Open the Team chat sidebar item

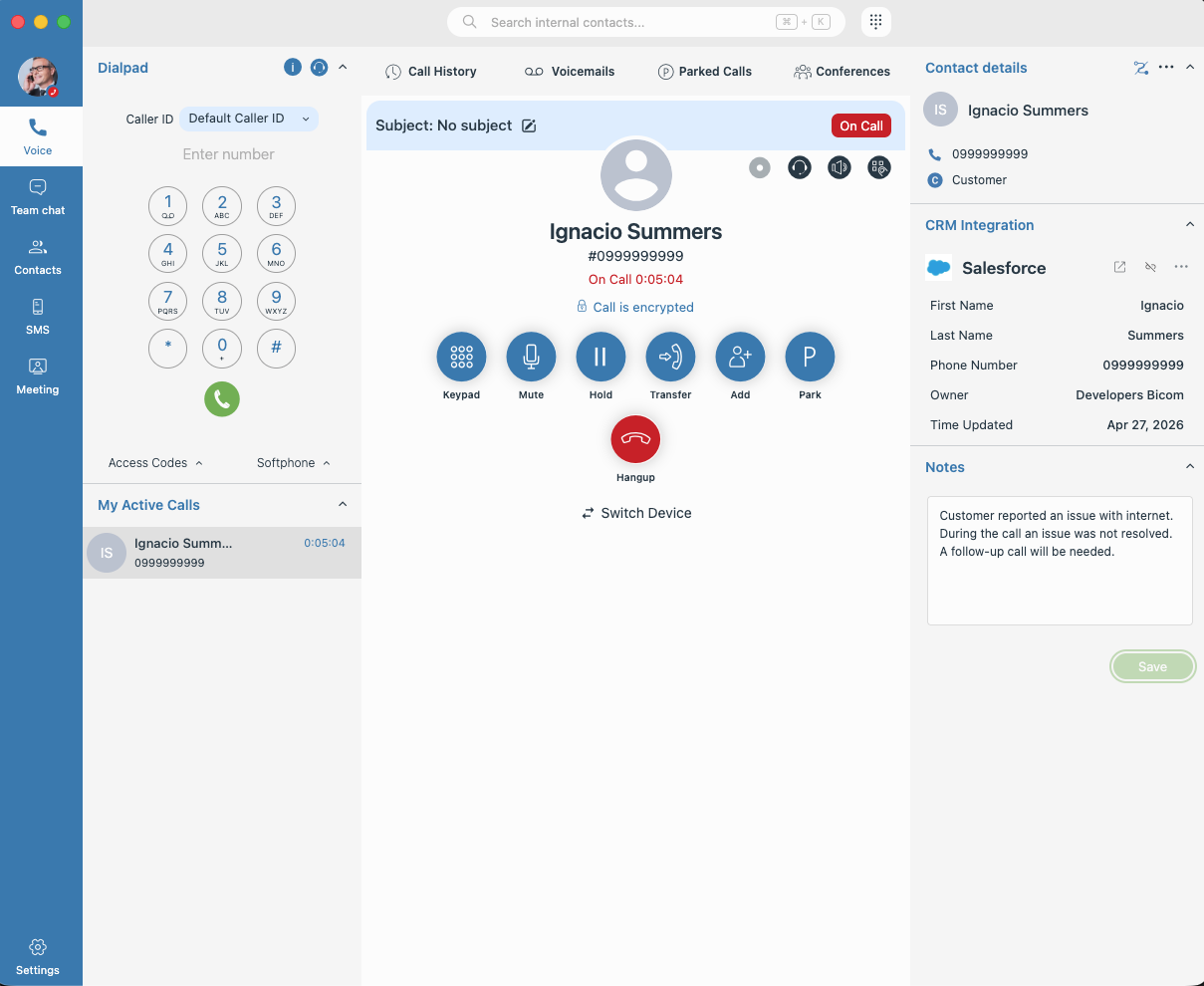point(38,197)
